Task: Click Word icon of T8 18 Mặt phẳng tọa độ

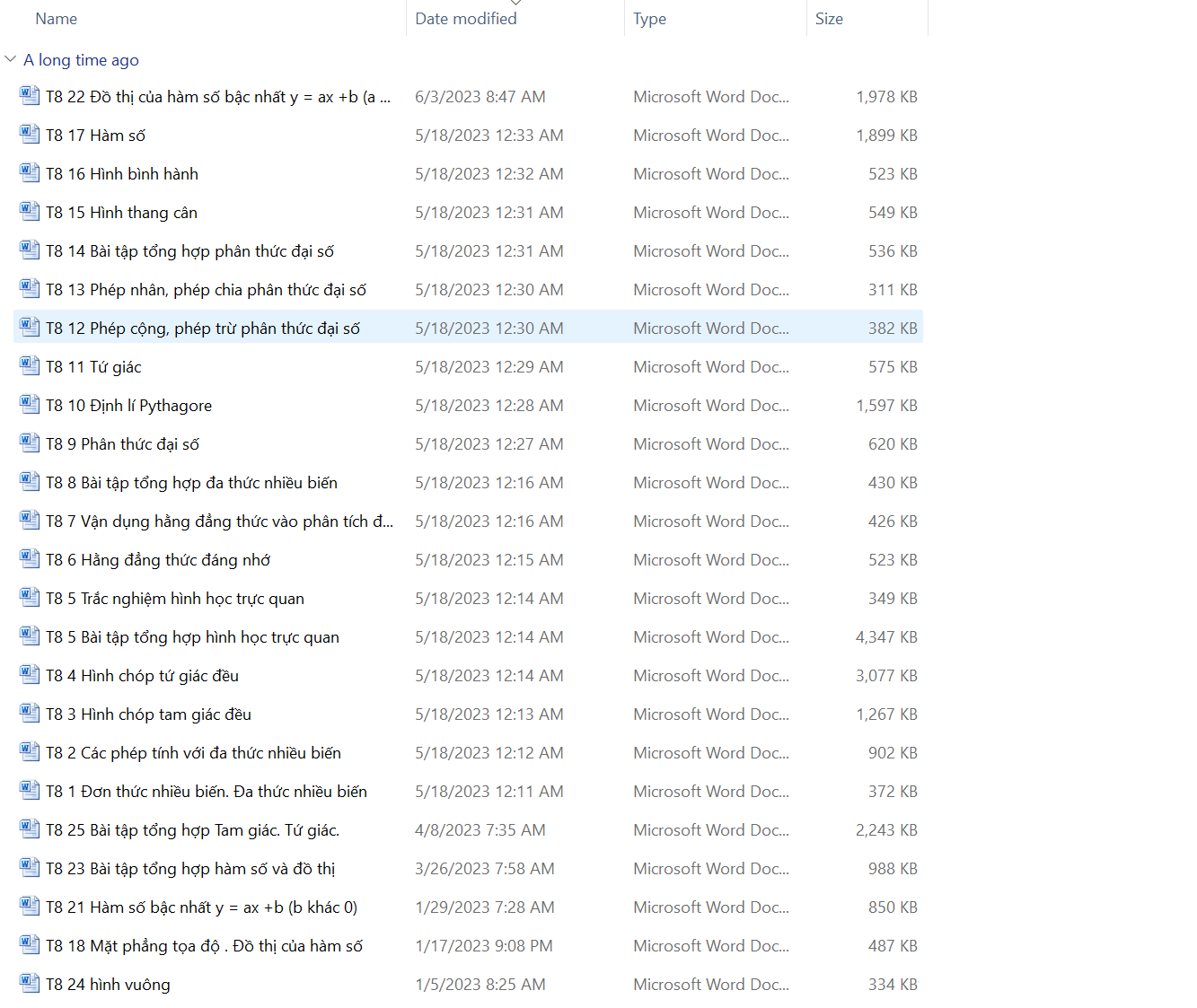Action: click(x=30, y=944)
